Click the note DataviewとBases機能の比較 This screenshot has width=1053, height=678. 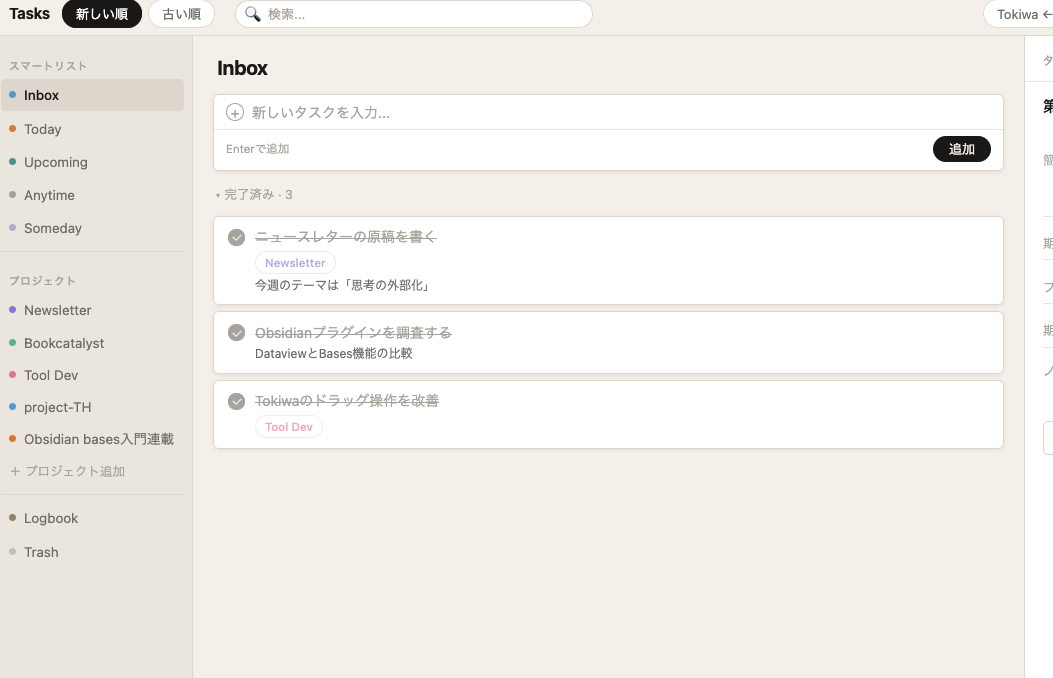[x=334, y=354]
